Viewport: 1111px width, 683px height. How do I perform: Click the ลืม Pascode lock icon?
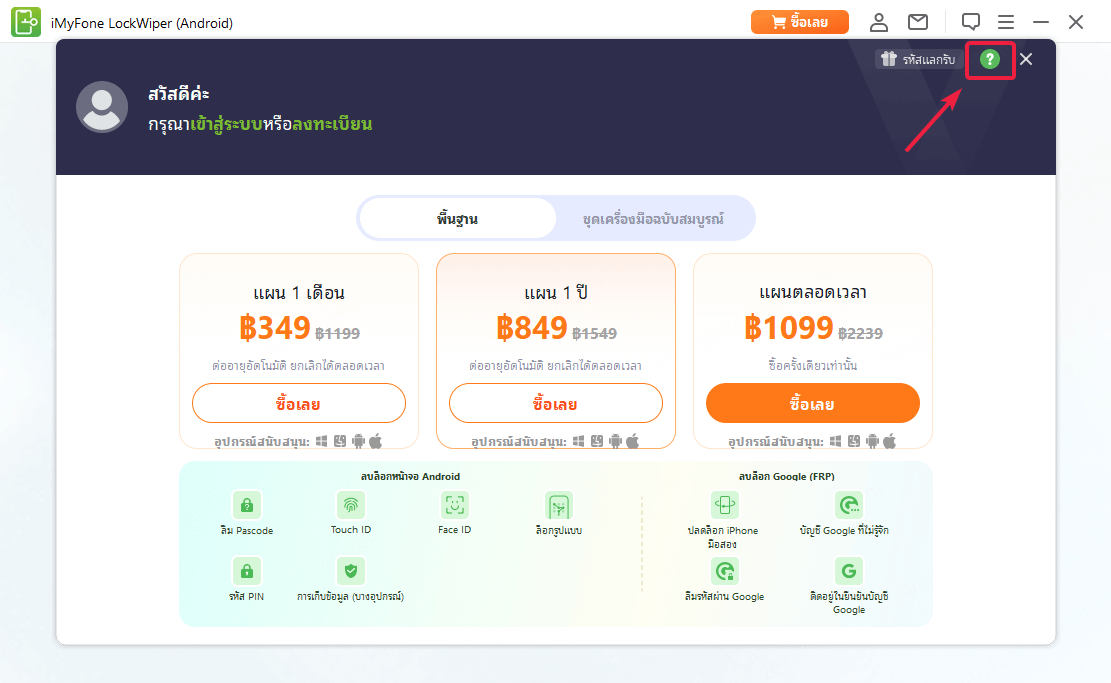click(x=247, y=505)
